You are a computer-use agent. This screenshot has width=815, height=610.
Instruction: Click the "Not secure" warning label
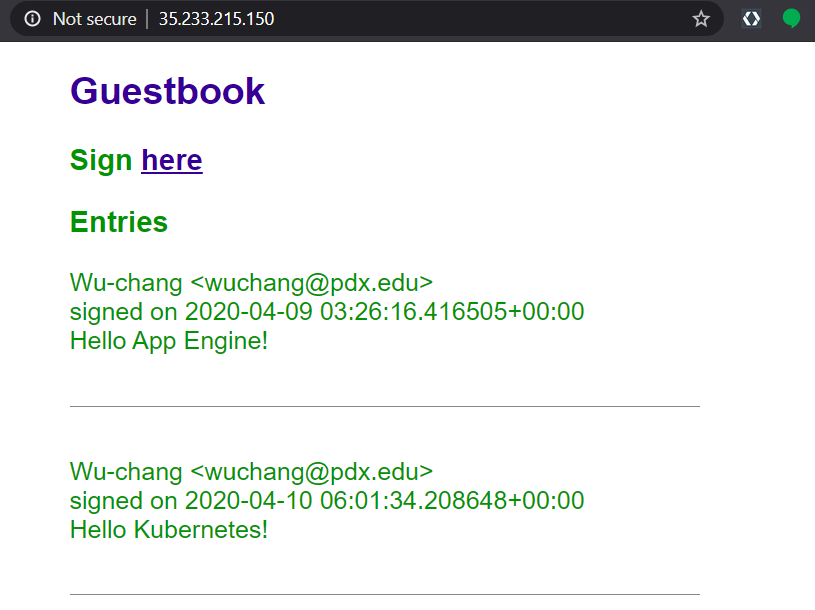(x=94, y=19)
